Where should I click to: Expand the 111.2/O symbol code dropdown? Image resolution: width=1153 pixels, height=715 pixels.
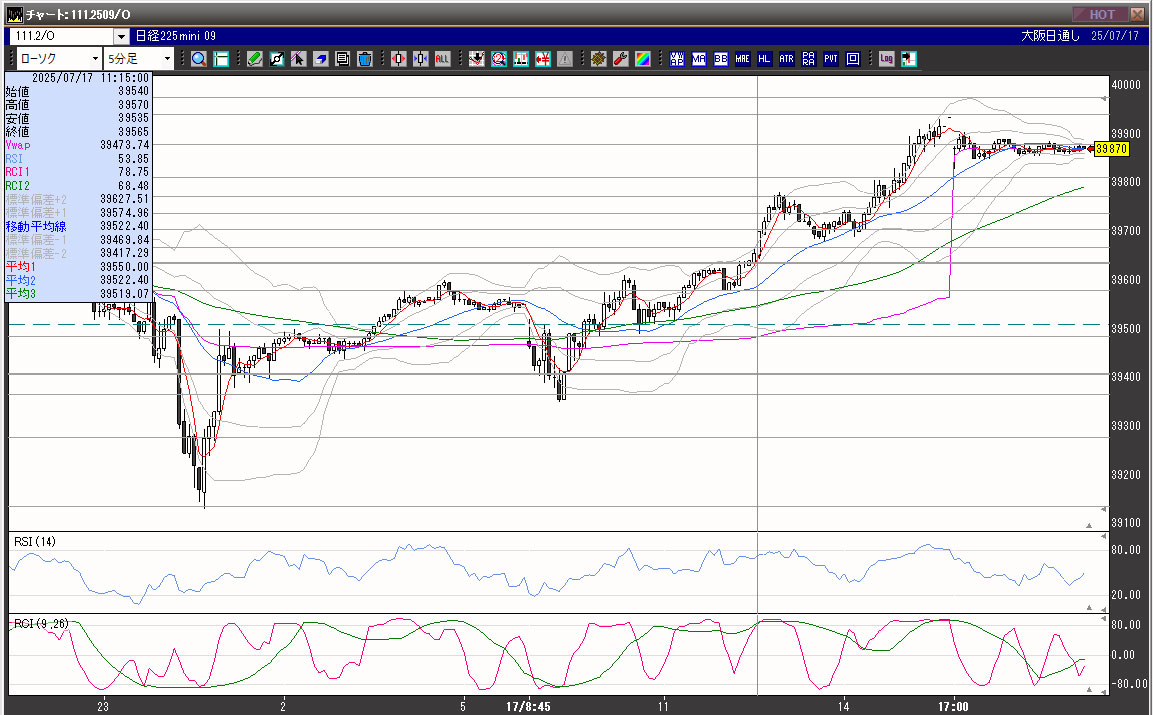(x=121, y=36)
